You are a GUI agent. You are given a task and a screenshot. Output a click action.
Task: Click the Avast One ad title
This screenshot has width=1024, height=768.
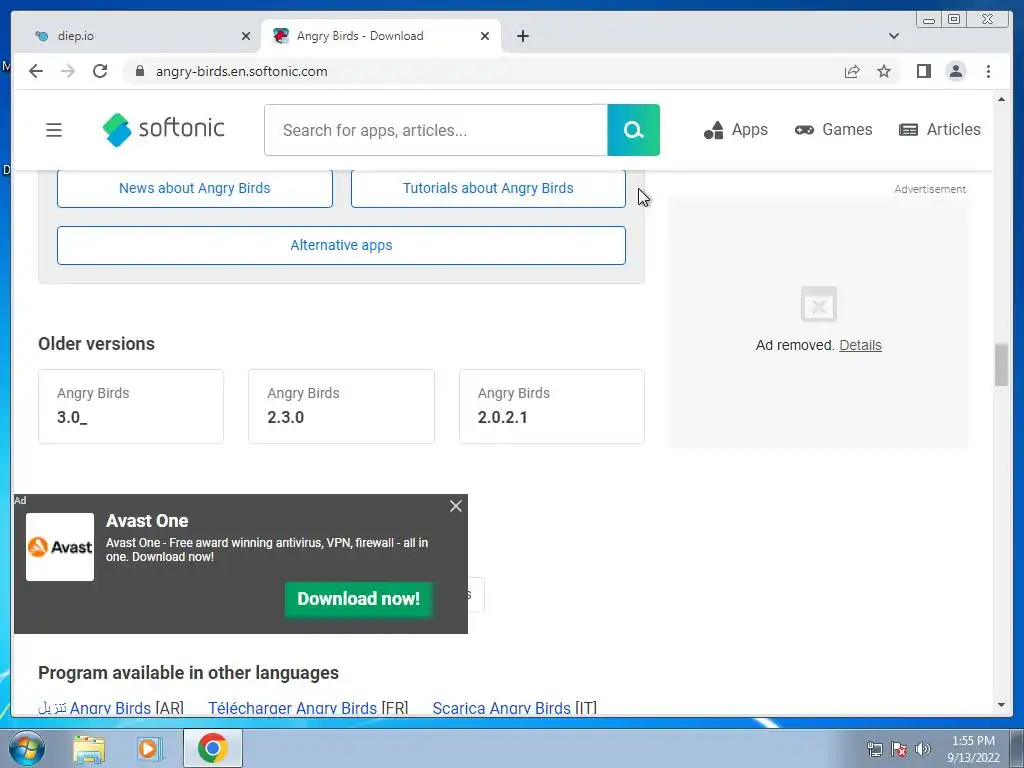click(147, 520)
